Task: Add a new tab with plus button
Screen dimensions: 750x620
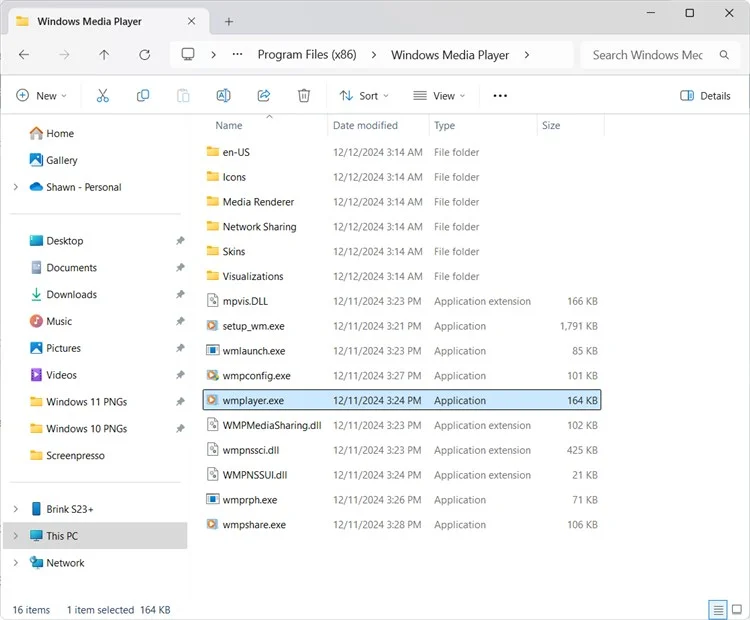Action: pyautogui.click(x=229, y=22)
